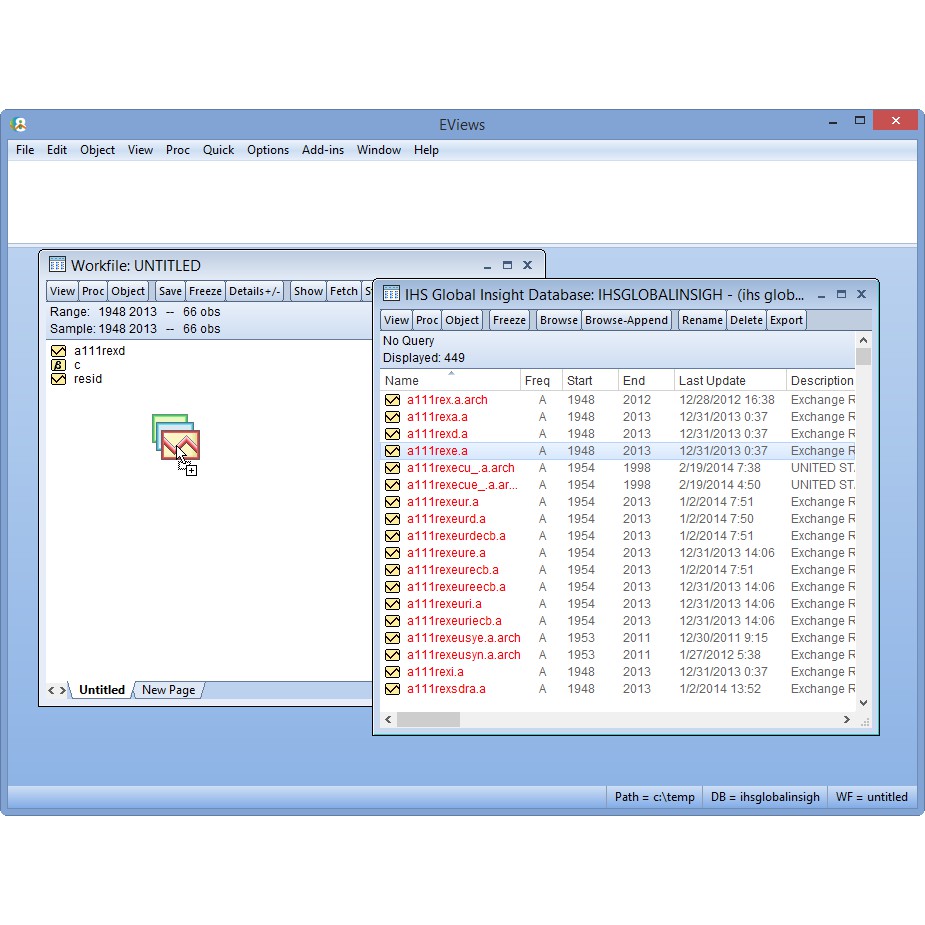This screenshot has width=925, height=925.
Task: Sort by the Last Update column header
Action: click(x=729, y=381)
